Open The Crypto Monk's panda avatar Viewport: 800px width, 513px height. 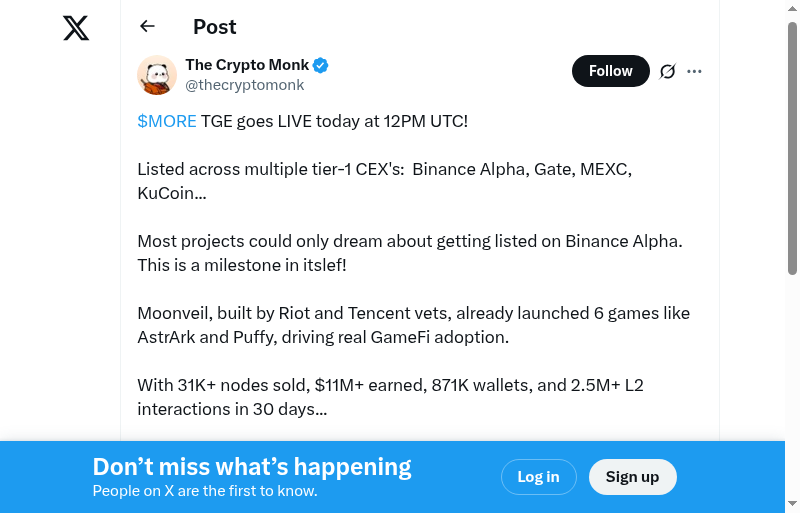pyautogui.click(x=157, y=75)
